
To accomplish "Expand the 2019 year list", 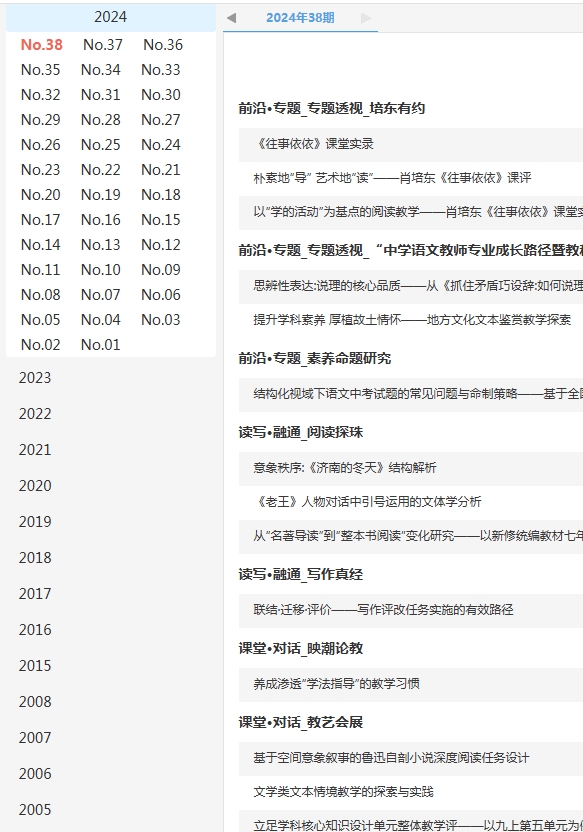I will coord(35,522).
